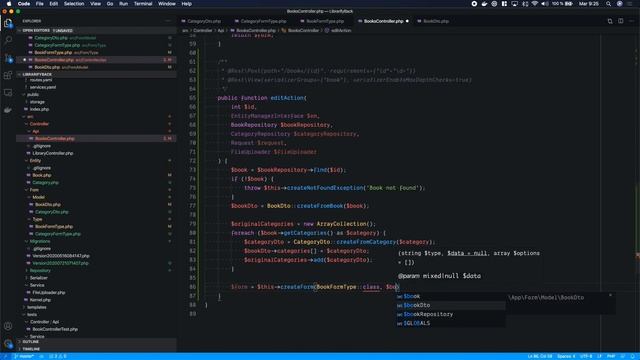Open the Remote Explorer view
The width and height of the screenshot is (640, 360).
[8, 93]
